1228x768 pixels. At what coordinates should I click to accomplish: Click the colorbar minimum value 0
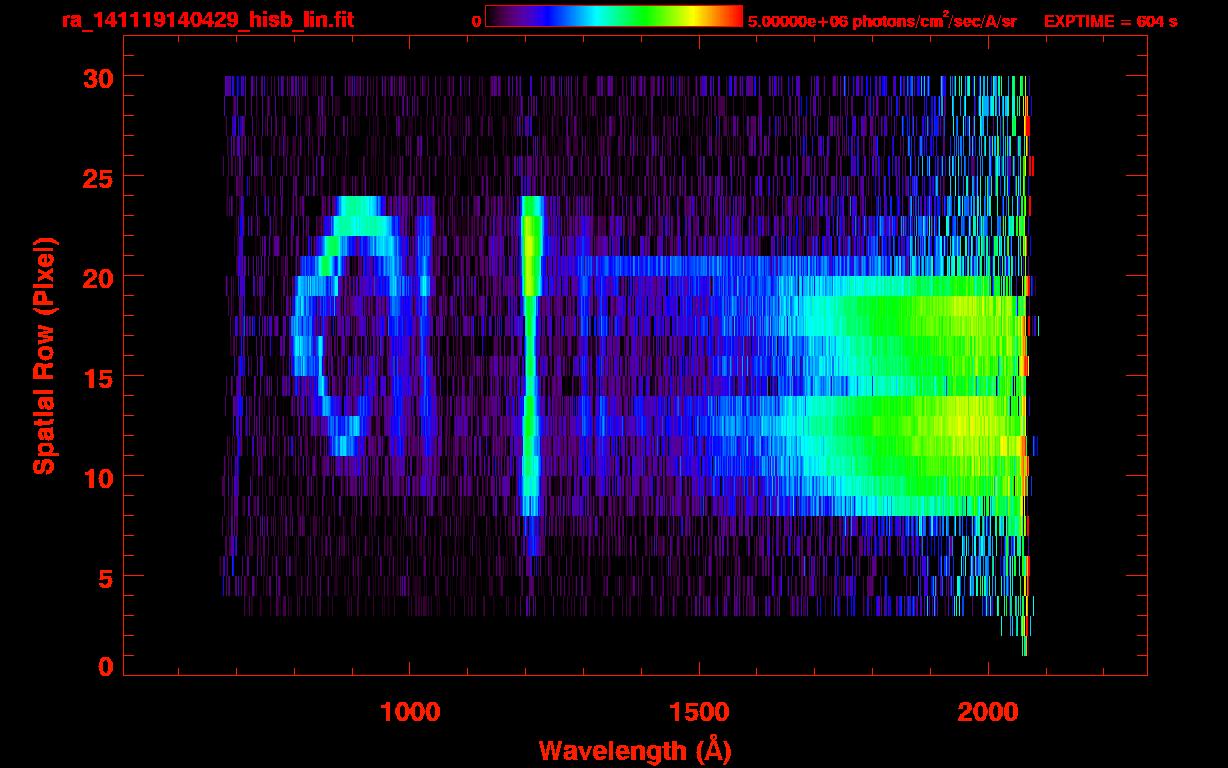coord(476,21)
